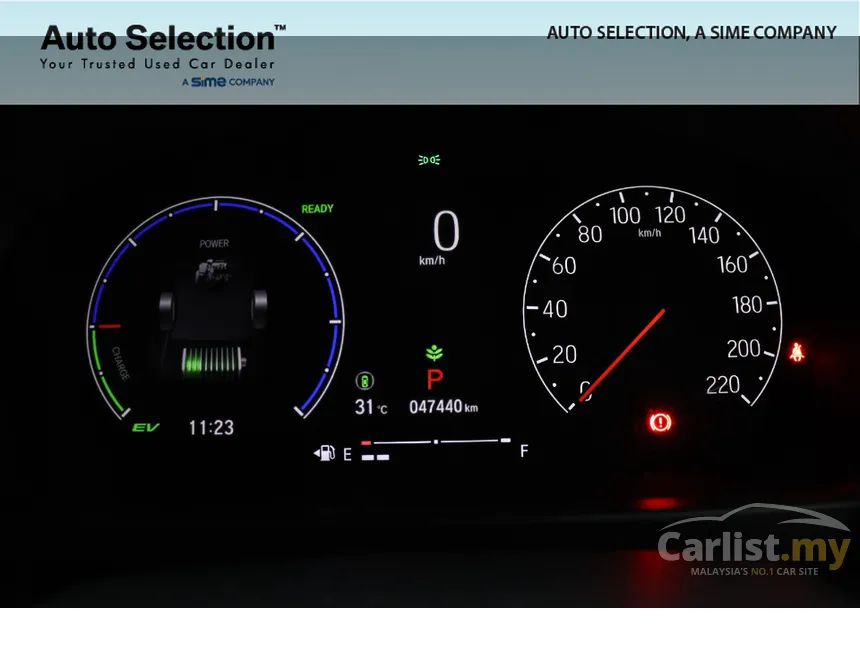This screenshot has height=645, width=860.
Task: Click the green ECON leaf icon
Action: coord(434,353)
